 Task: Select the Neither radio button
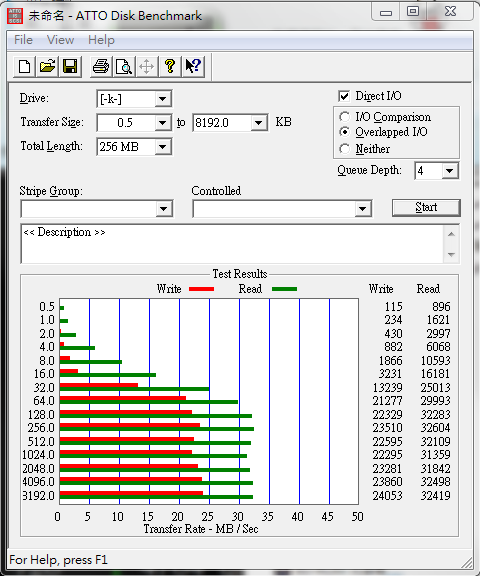point(344,149)
